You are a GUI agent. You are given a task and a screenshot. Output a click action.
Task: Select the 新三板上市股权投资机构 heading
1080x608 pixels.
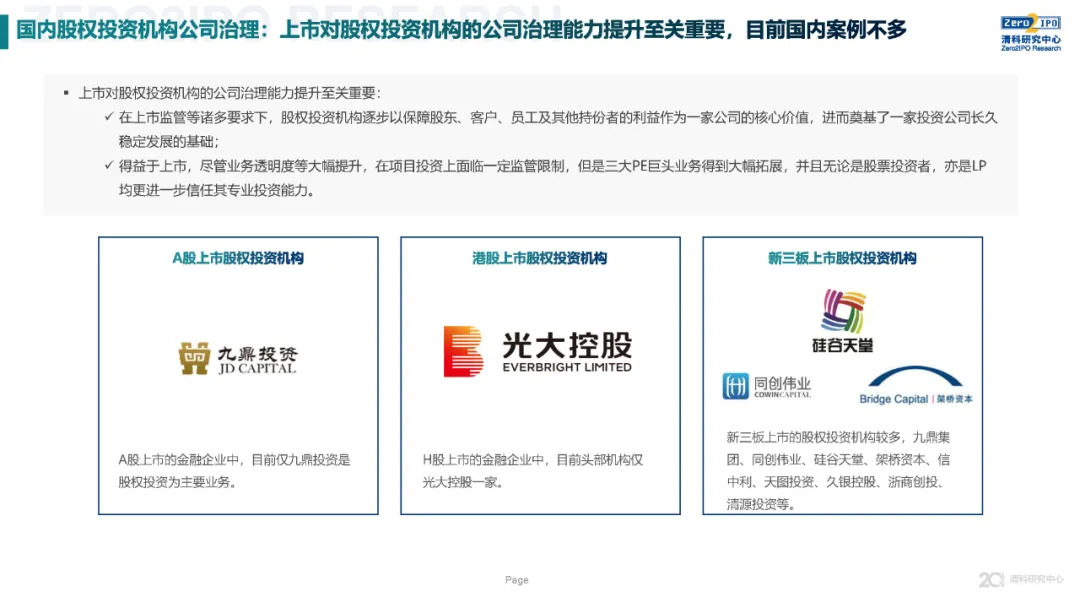click(x=842, y=258)
